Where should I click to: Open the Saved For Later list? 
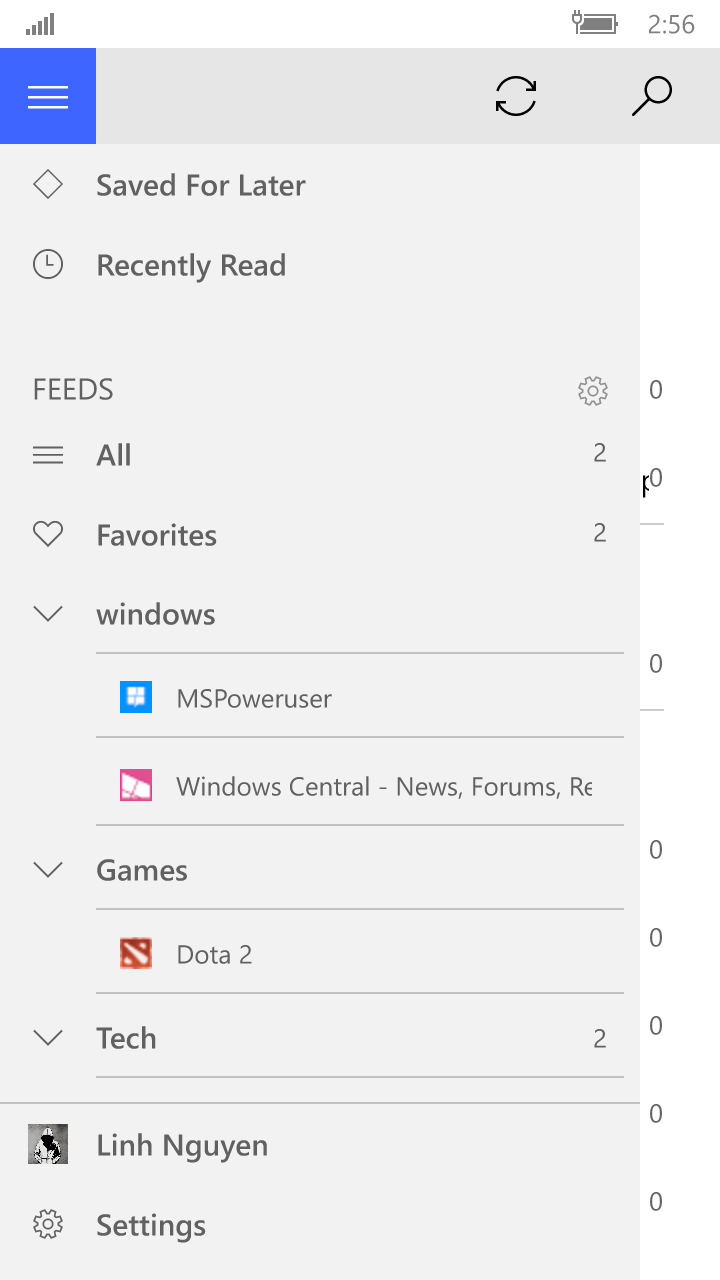click(x=201, y=185)
